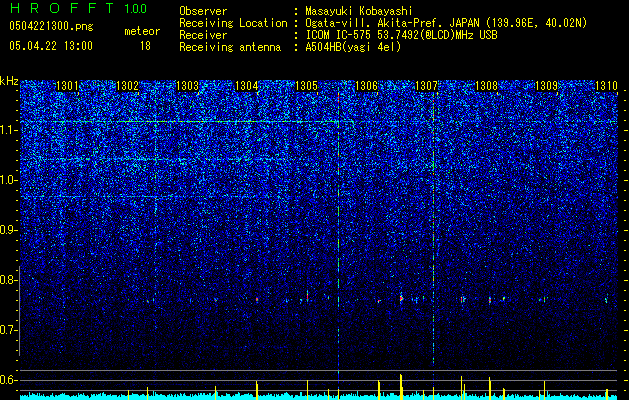Click time marker 1306
The width and height of the screenshot is (629, 400).
(366, 85)
